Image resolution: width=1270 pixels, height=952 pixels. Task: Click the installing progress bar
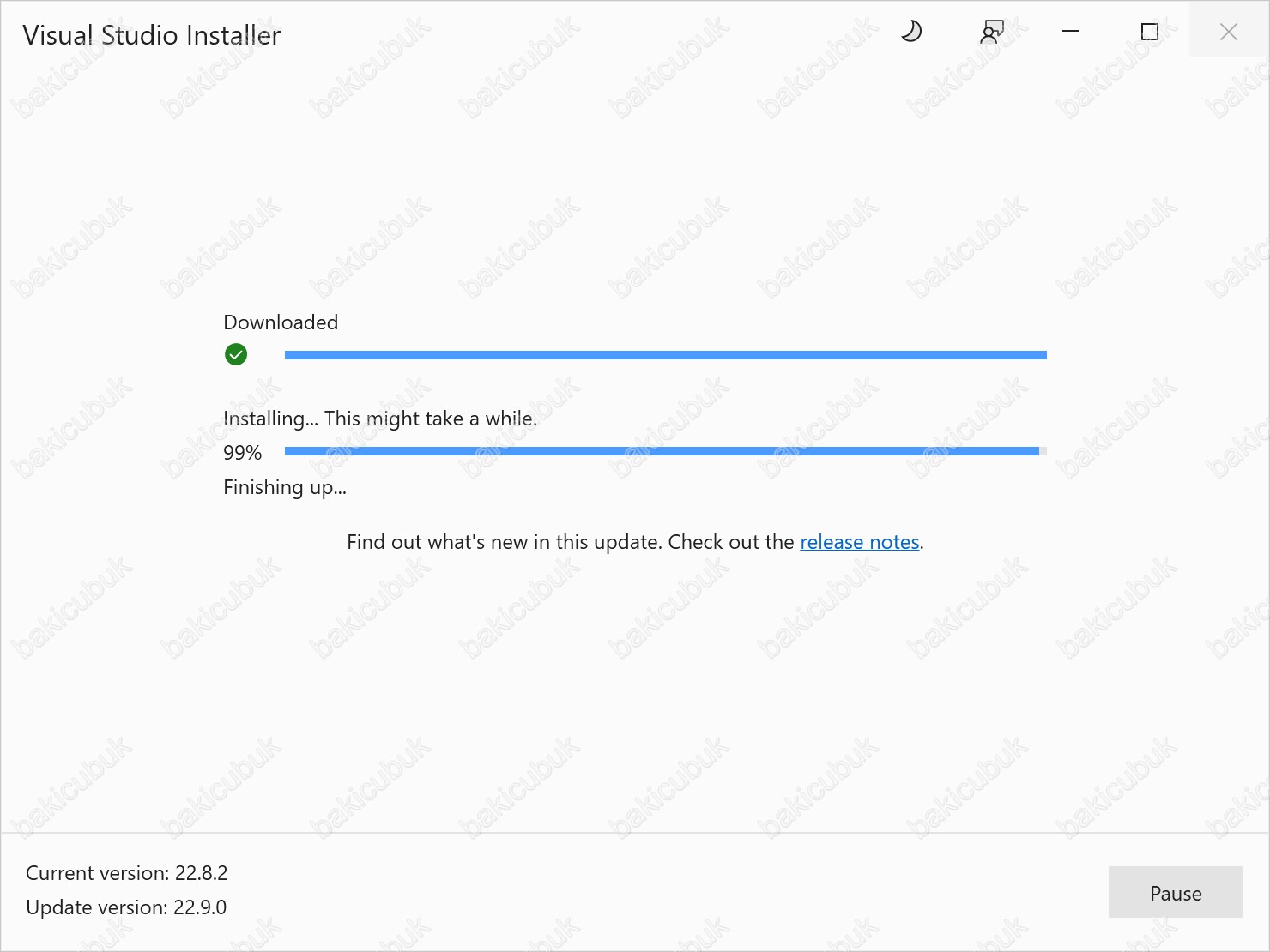pyautogui.click(x=666, y=451)
